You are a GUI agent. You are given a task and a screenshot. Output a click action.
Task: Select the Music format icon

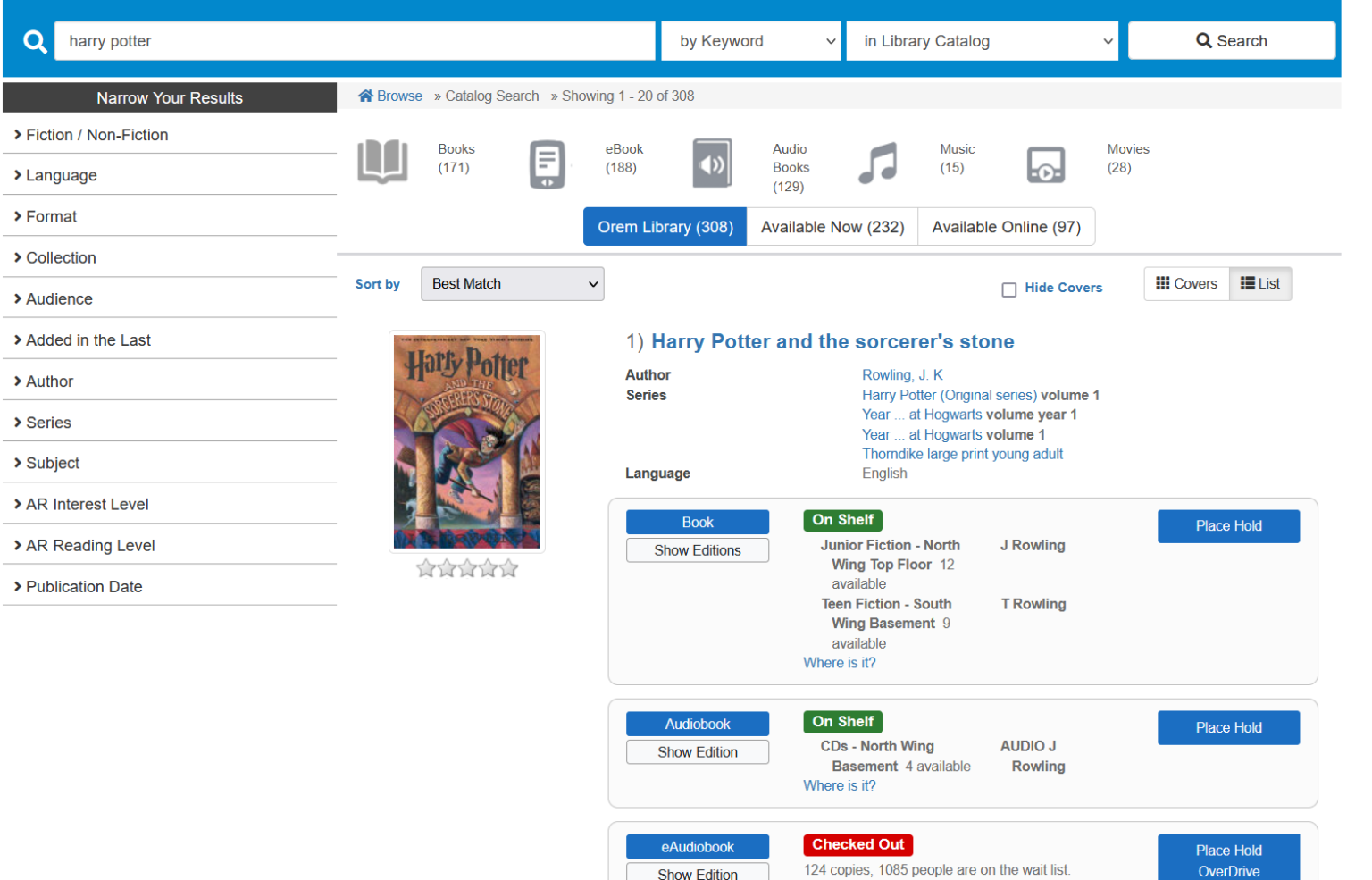(x=877, y=163)
